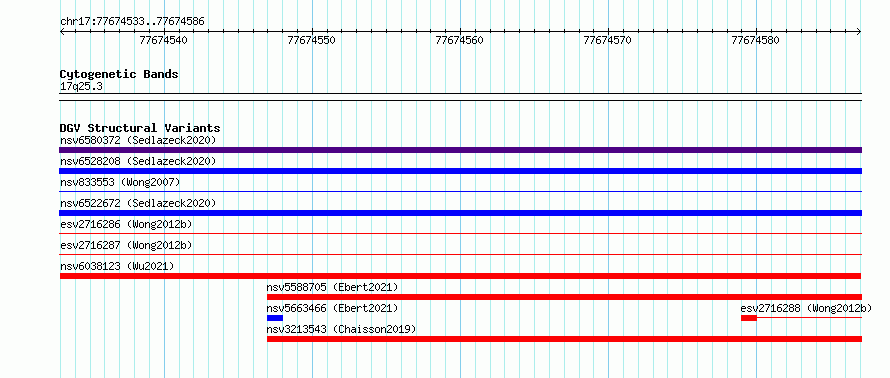This screenshot has height=378, width=890.
Task: Click the Cytogenetic Bands track title
Action: [119, 74]
